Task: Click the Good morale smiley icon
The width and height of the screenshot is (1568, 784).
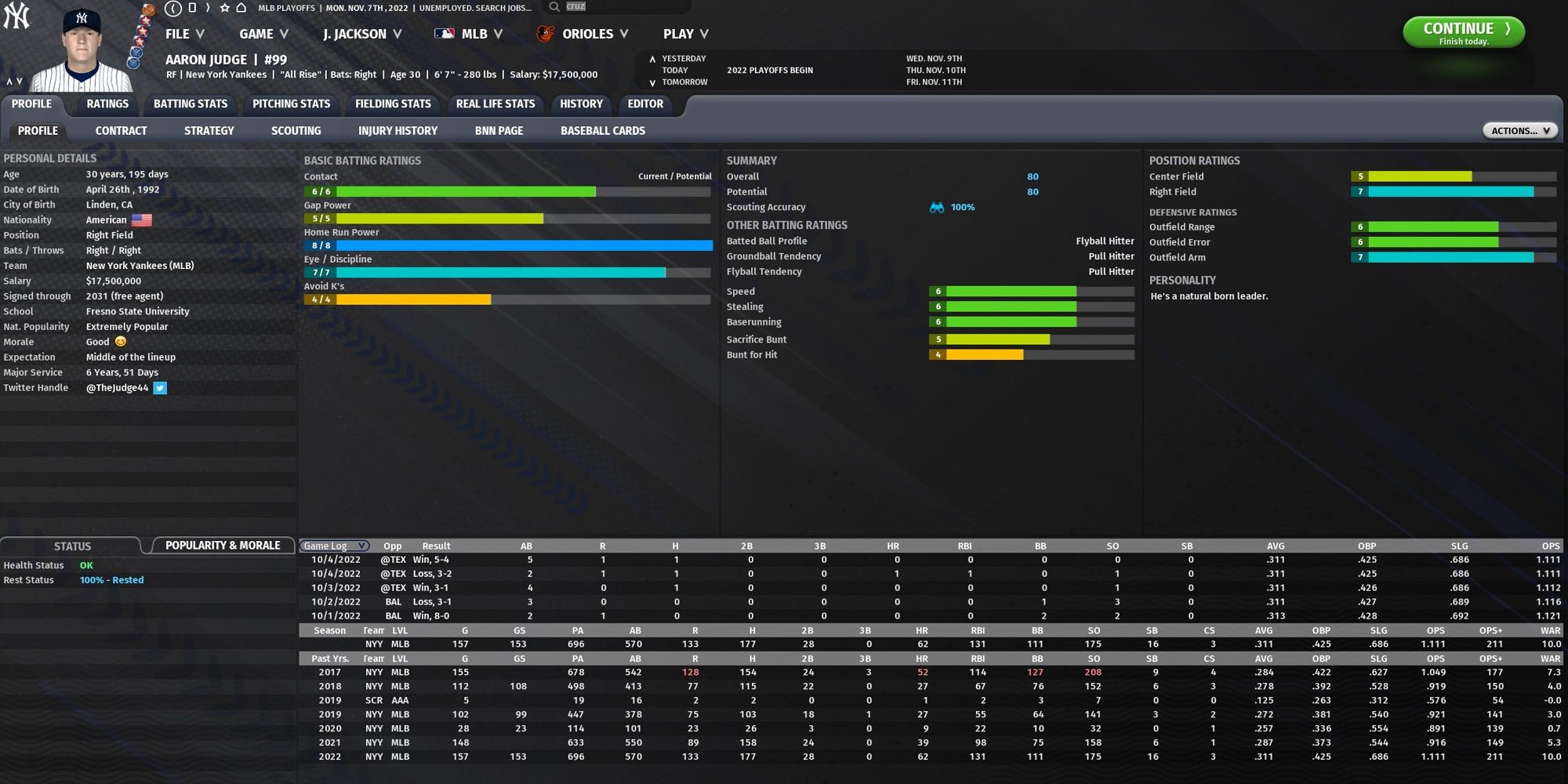Action: (x=121, y=342)
